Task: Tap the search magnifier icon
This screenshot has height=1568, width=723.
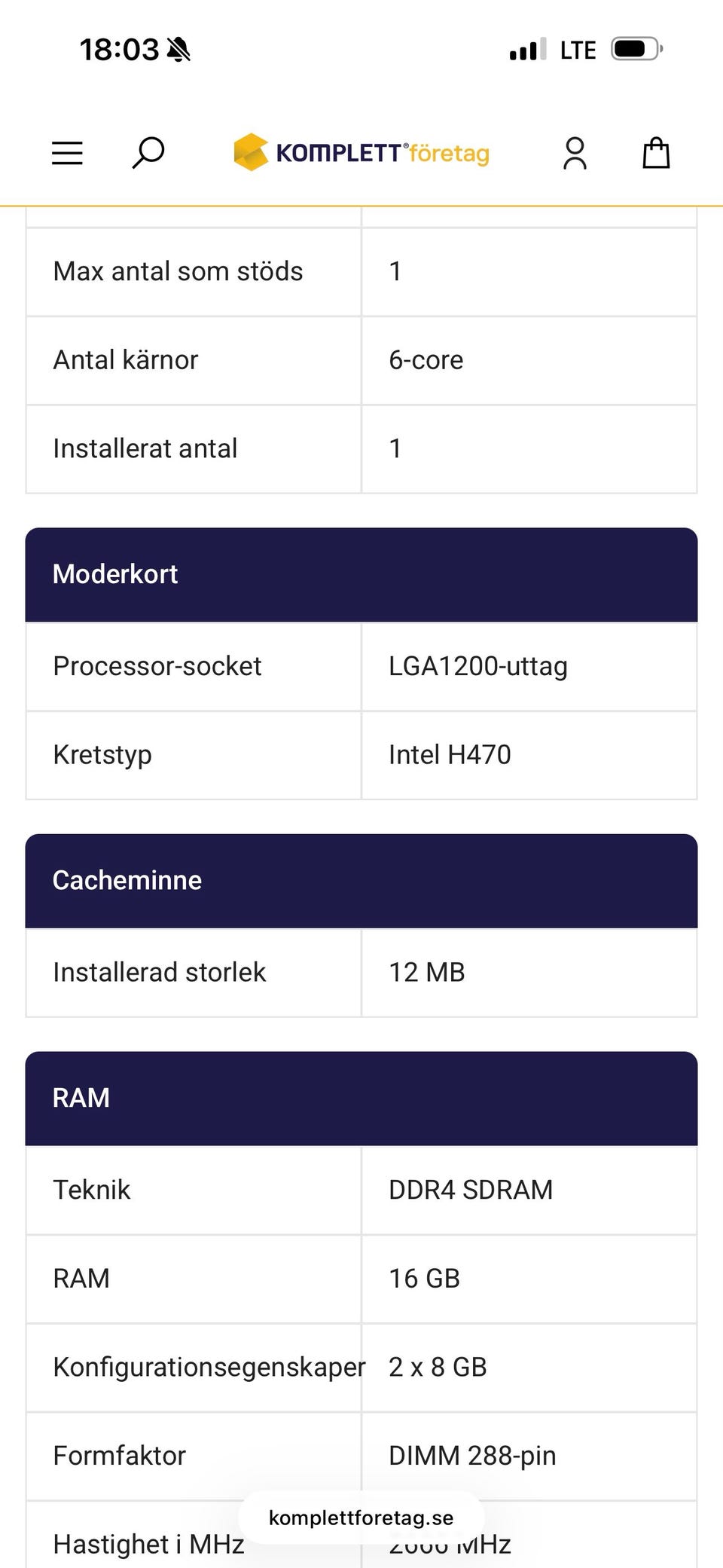Action: (148, 153)
